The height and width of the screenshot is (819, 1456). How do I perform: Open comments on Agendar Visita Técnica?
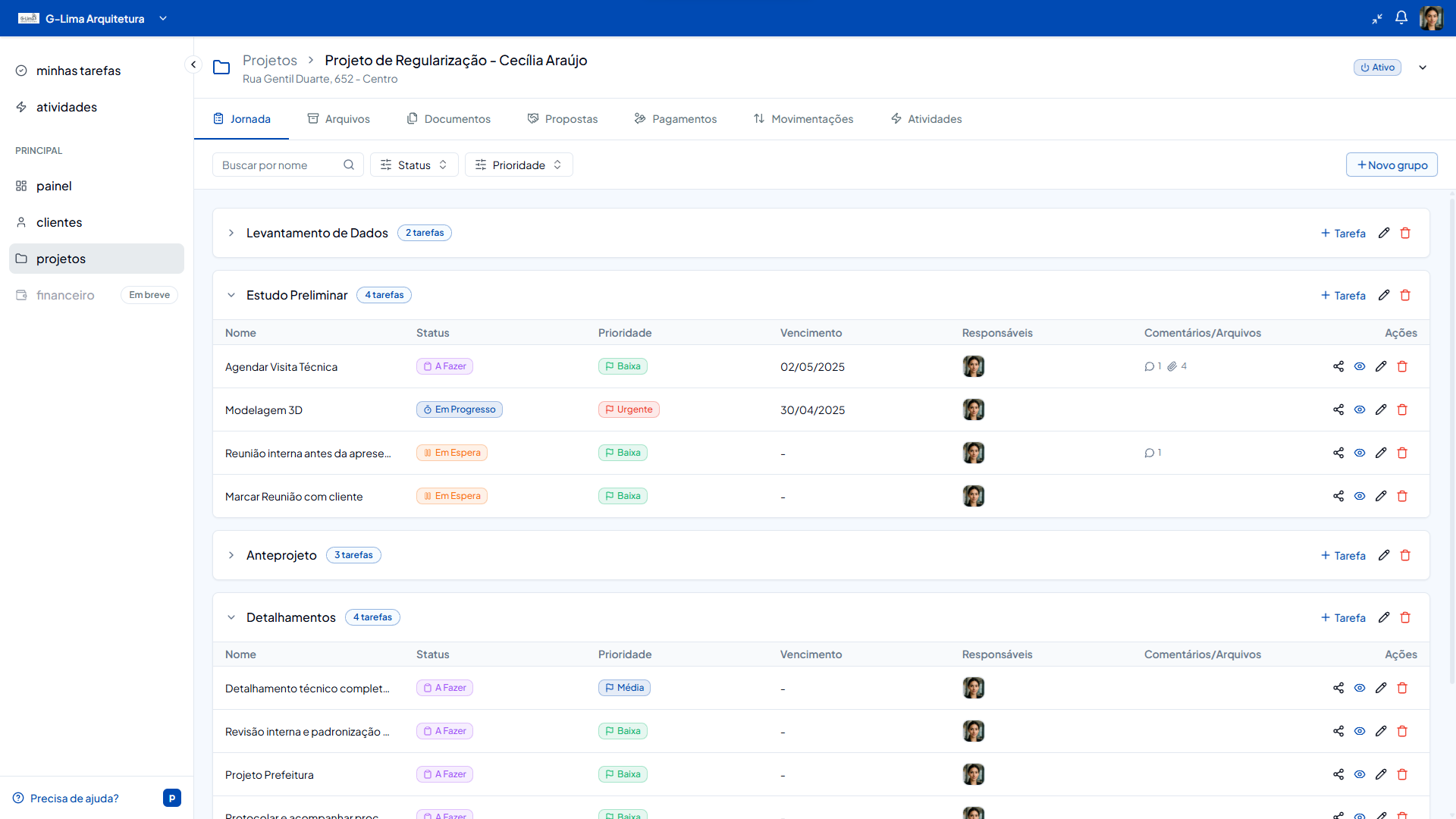pyautogui.click(x=1153, y=366)
